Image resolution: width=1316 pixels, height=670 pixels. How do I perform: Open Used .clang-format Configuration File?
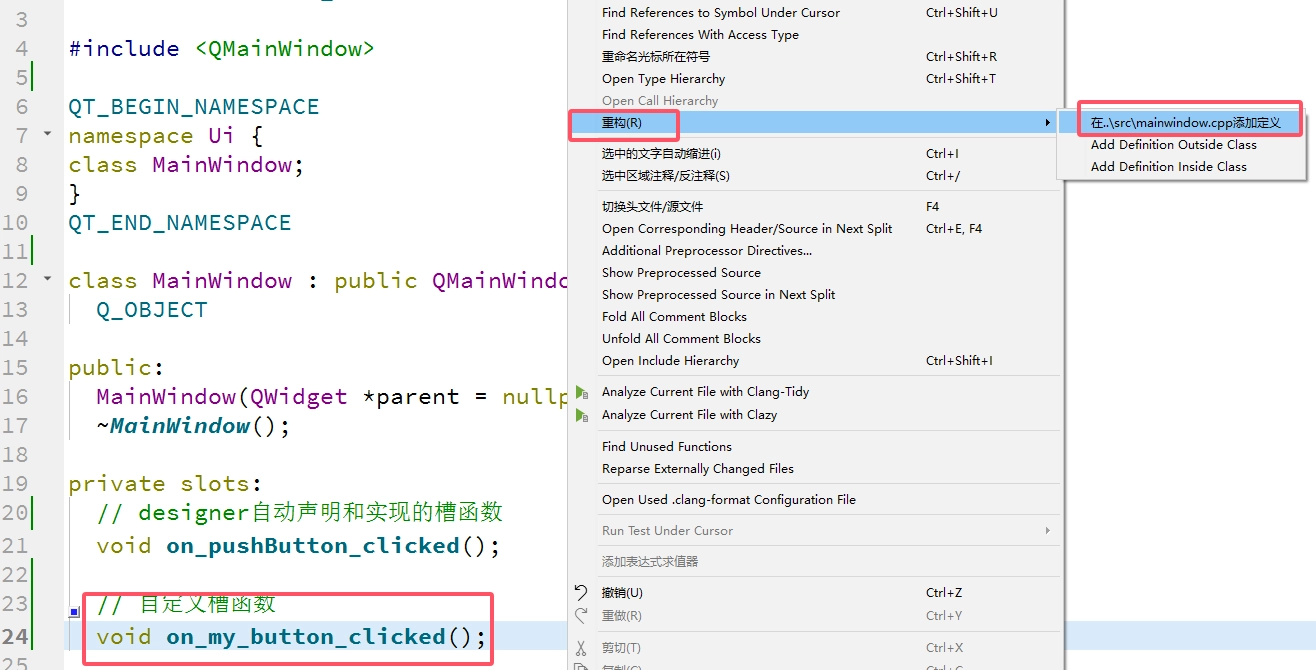[728, 500]
